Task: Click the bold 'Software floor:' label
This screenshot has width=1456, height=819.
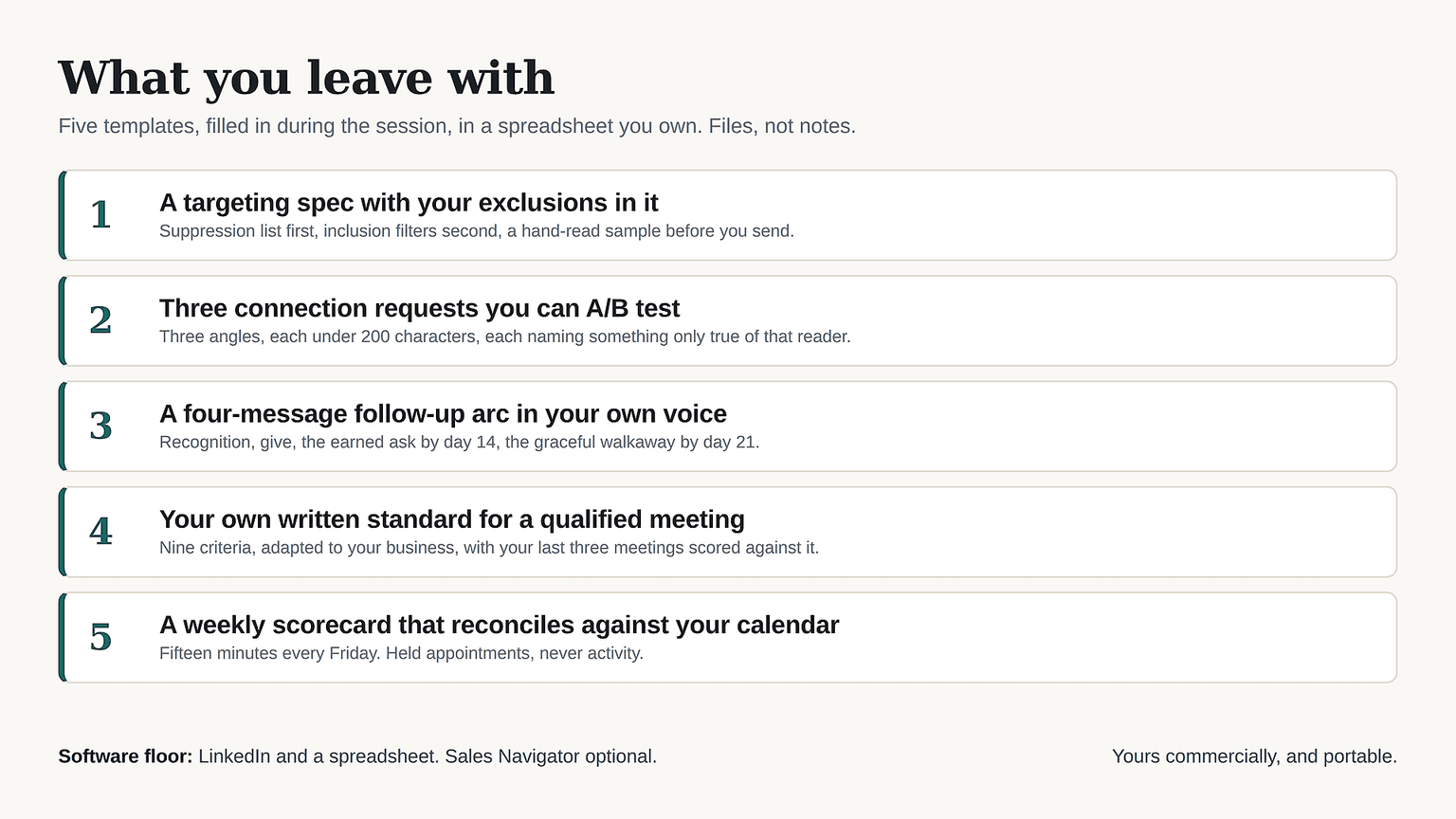Action: click(125, 756)
